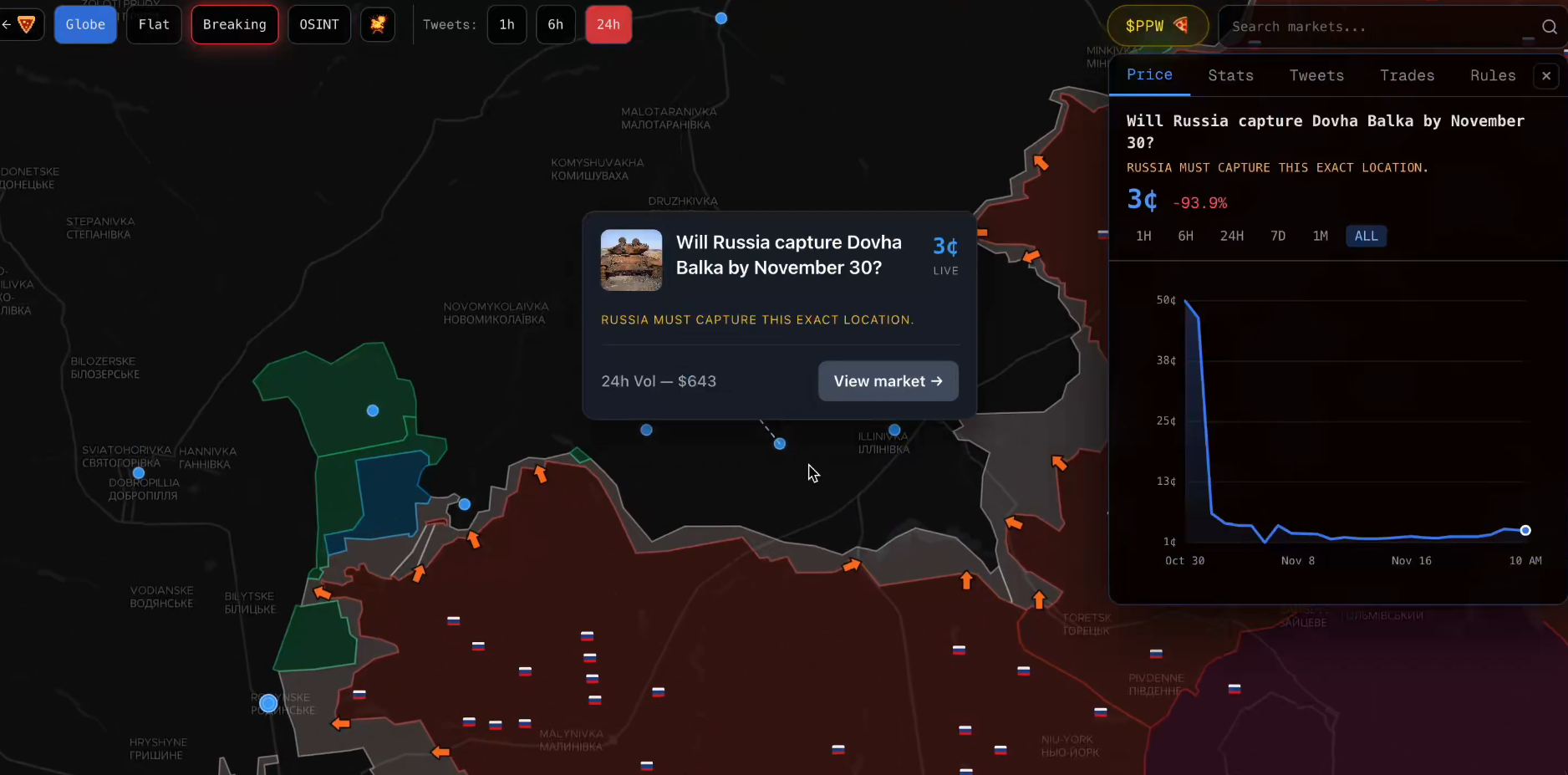This screenshot has width=1568, height=775.
Task: Click the View market button
Action: pyautogui.click(x=888, y=381)
